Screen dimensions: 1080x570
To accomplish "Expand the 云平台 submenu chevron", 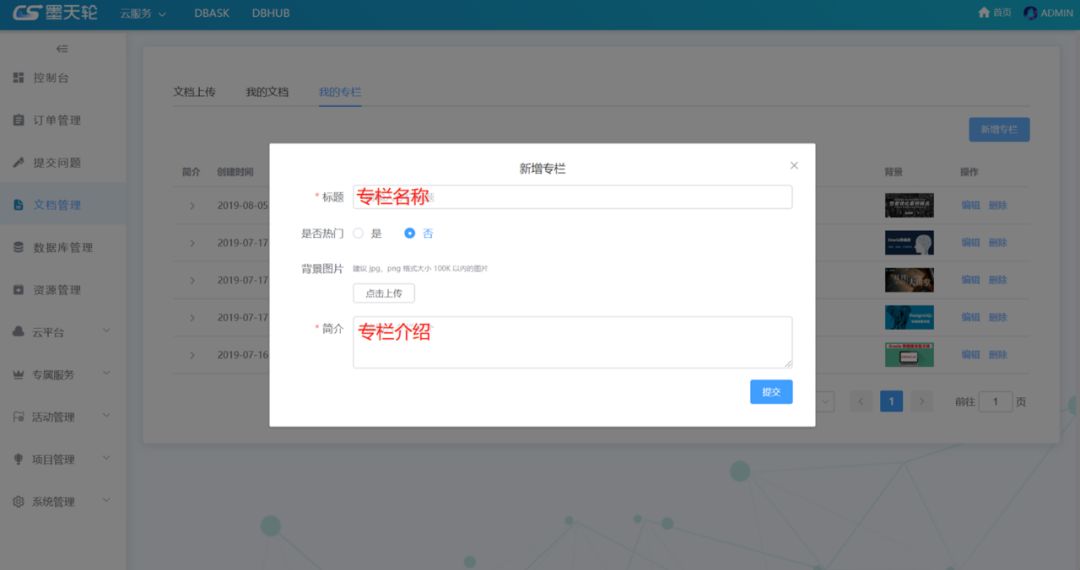I will (107, 330).
